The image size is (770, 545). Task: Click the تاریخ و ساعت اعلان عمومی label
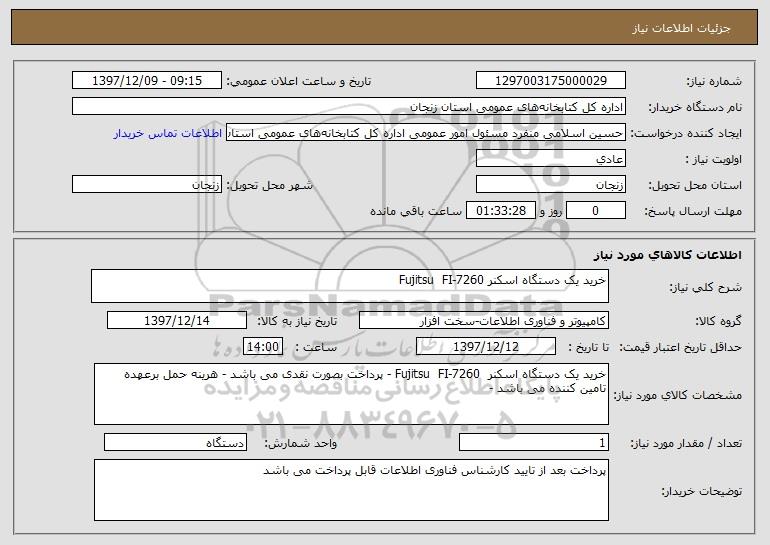(299, 81)
